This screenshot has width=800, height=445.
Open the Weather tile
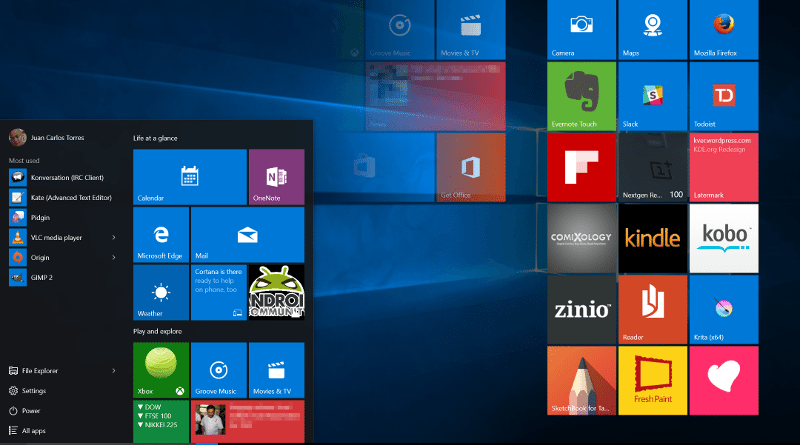tap(161, 292)
